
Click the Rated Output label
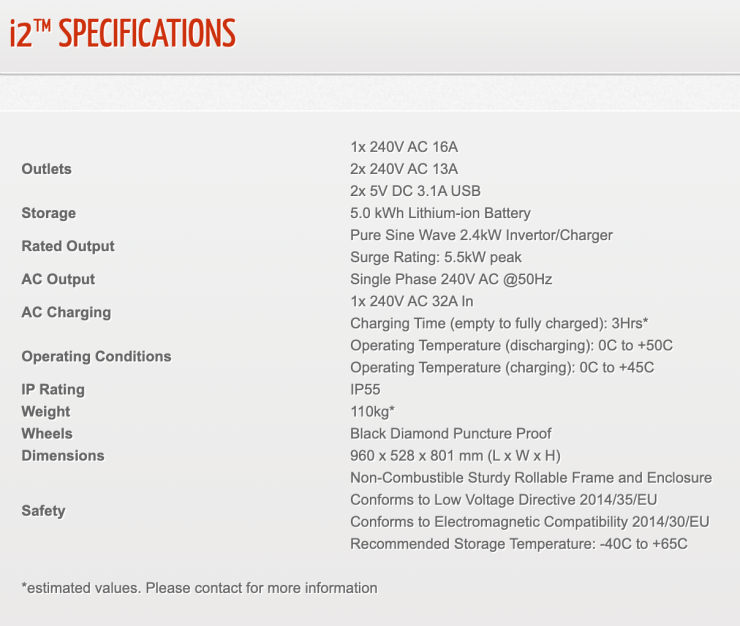pyautogui.click(x=68, y=246)
